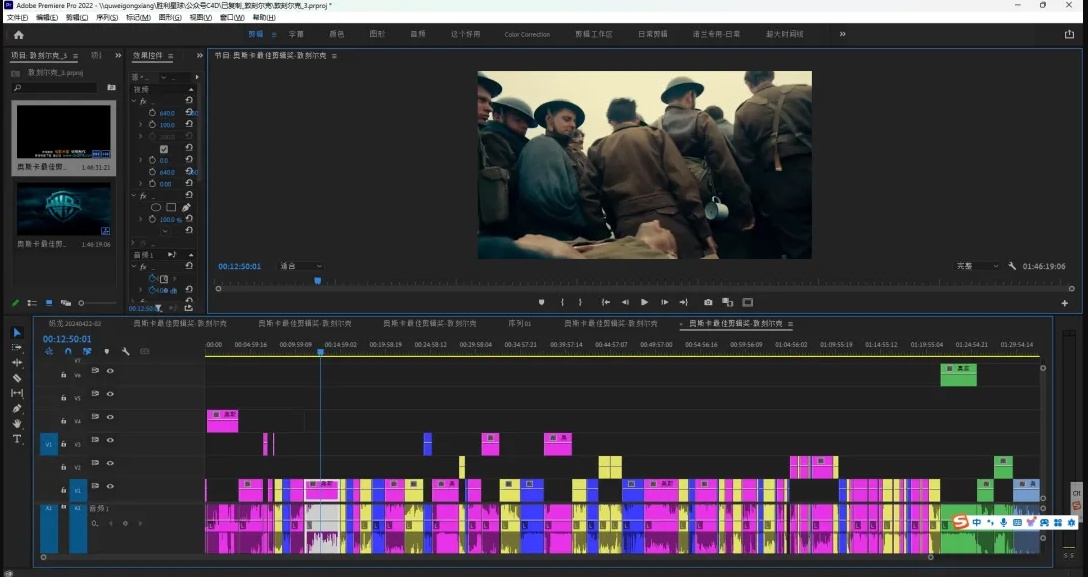
Task: Open the 适合 zoom level dropdown
Action: click(300, 266)
